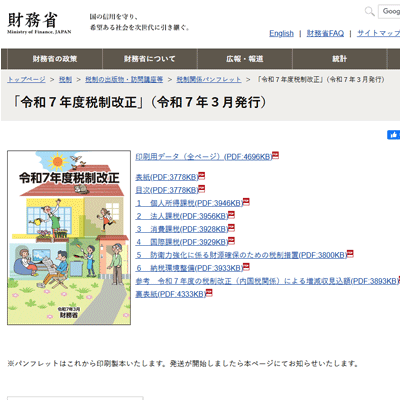This screenshot has height=400, width=400.
Task: Click PDF icon beside 表紙 link
Action: pyautogui.click(x=202, y=176)
